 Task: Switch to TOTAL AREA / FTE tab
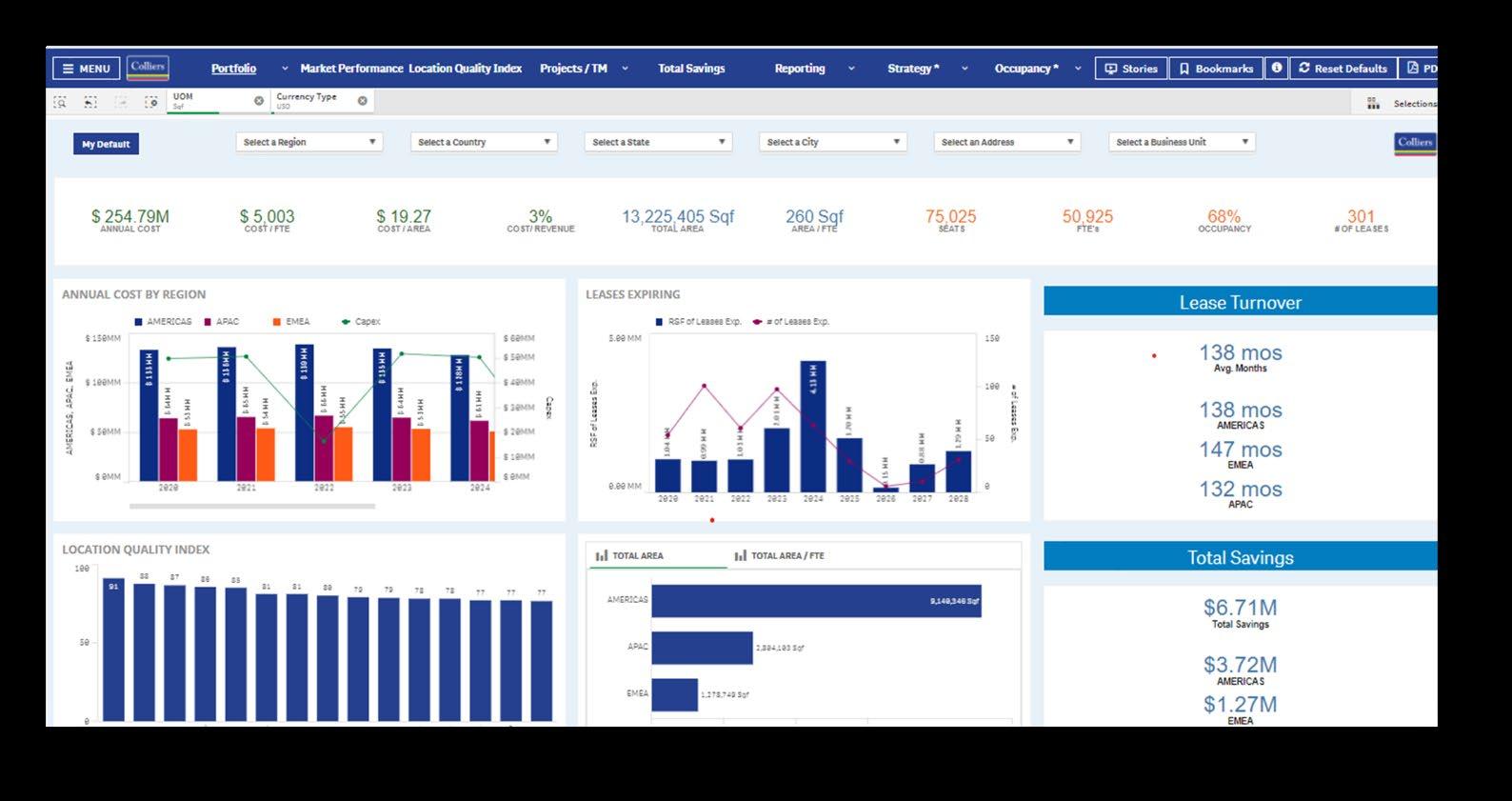[780, 555]
